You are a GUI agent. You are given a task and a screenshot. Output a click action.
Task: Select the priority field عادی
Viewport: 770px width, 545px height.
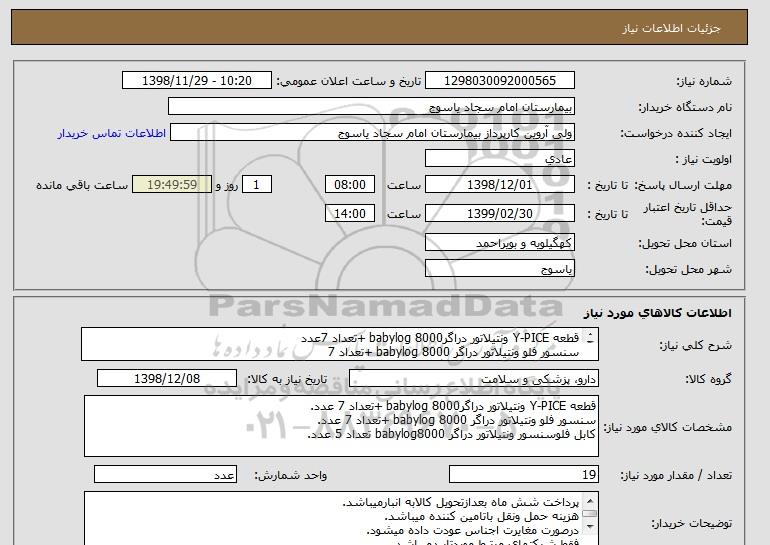(499, 159)
